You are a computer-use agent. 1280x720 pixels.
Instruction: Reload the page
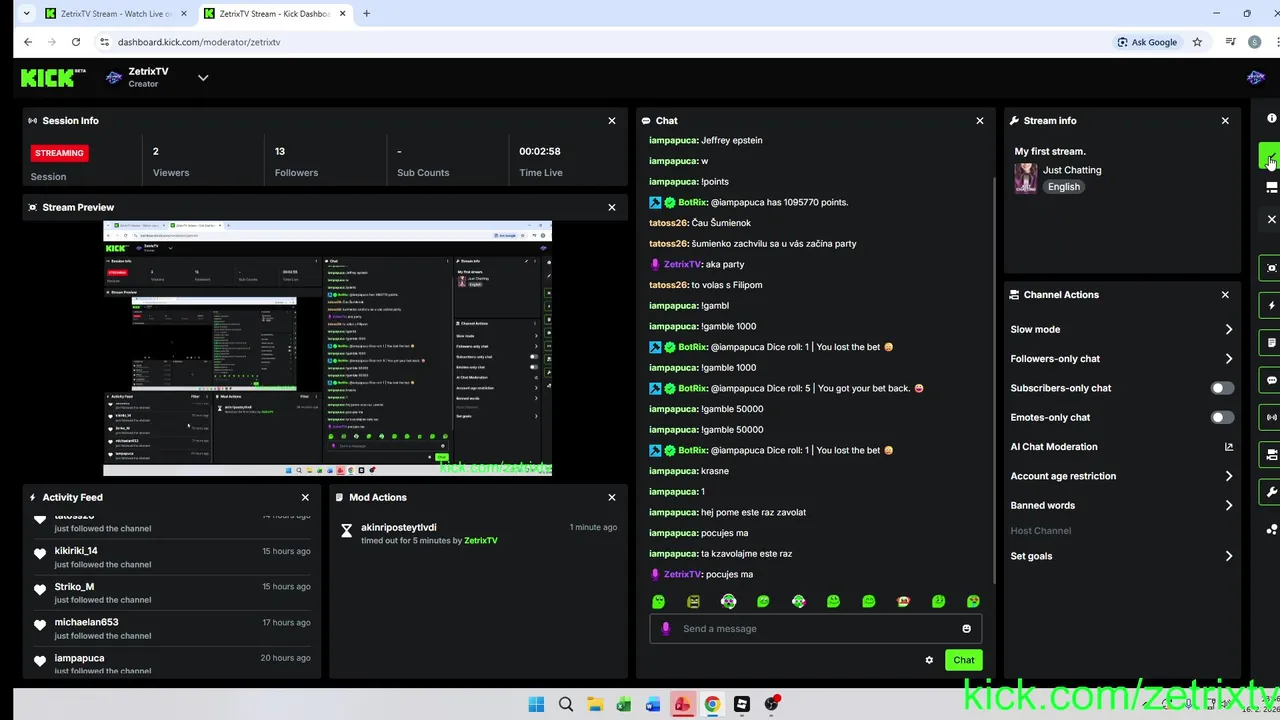[76, 42]
